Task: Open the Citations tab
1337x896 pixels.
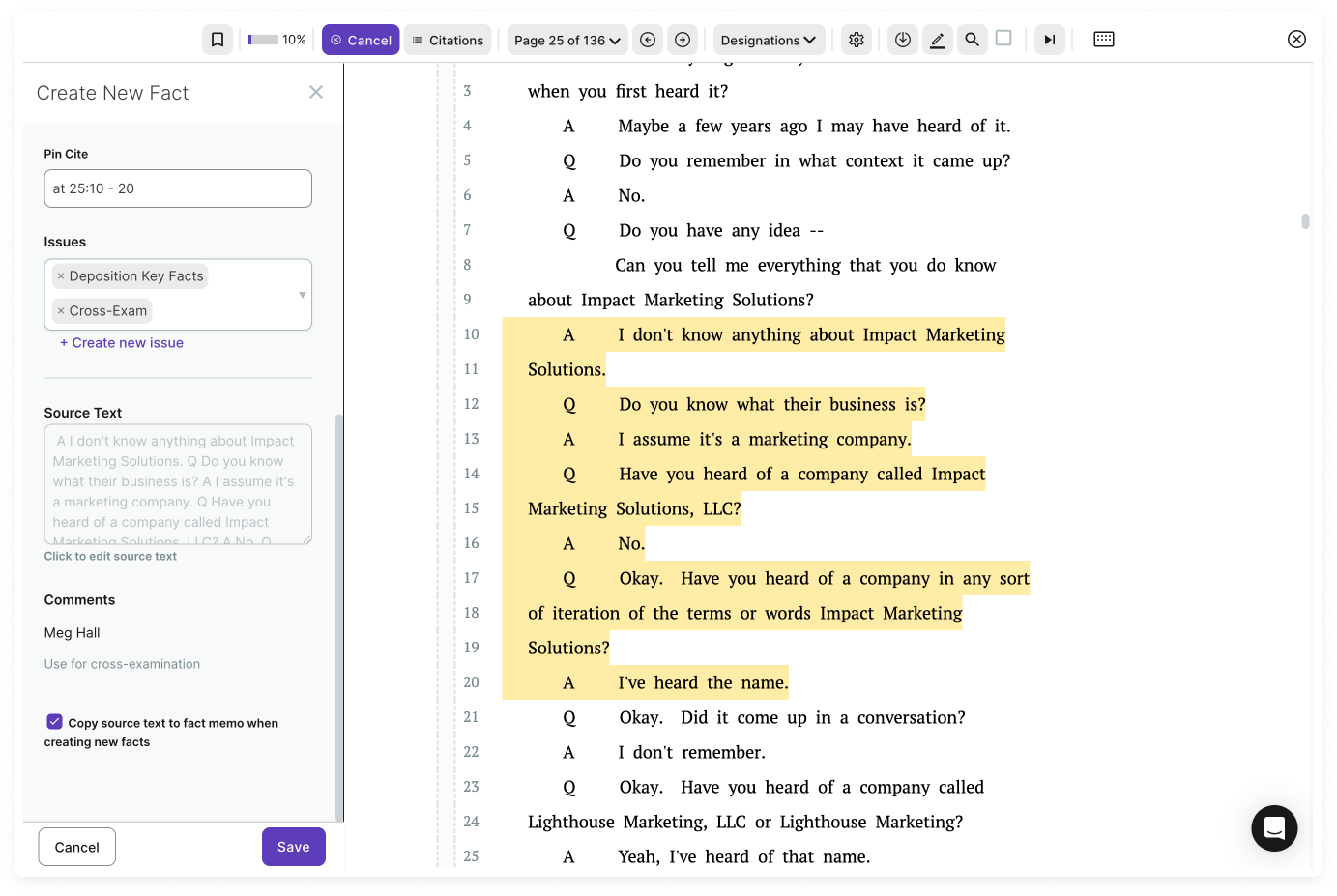Action: tap(448, 40)
